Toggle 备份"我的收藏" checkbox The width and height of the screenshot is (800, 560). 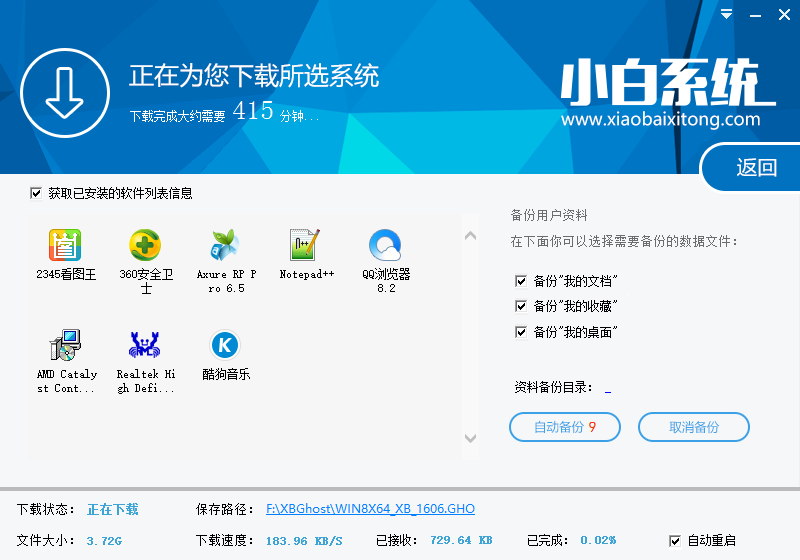pos(521,306)
